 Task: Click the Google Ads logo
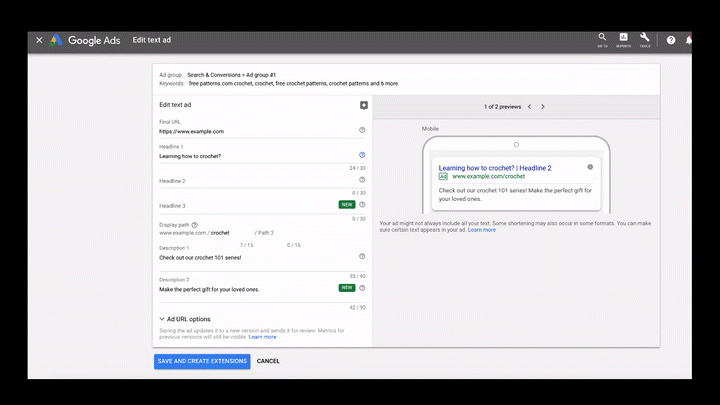coord(85,40)
